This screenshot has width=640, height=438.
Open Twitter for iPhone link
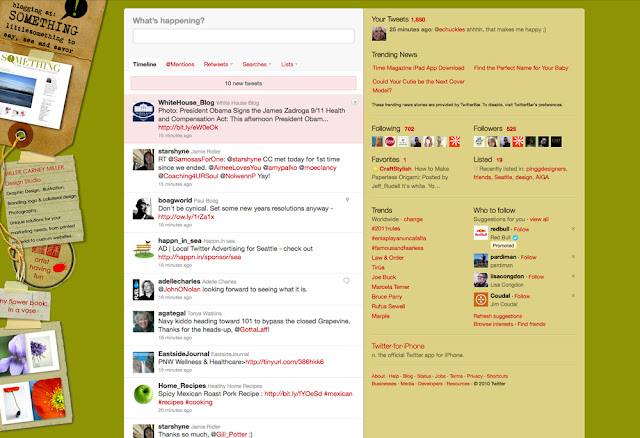tap(398, 346)
